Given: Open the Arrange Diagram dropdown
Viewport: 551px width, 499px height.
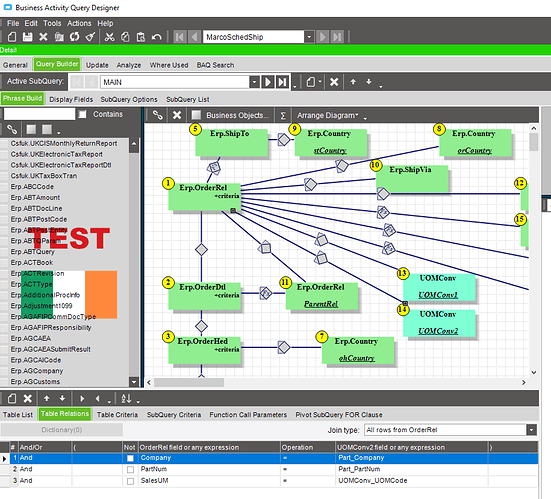Looking at the screenshot, I should click(x=328, y=115).
